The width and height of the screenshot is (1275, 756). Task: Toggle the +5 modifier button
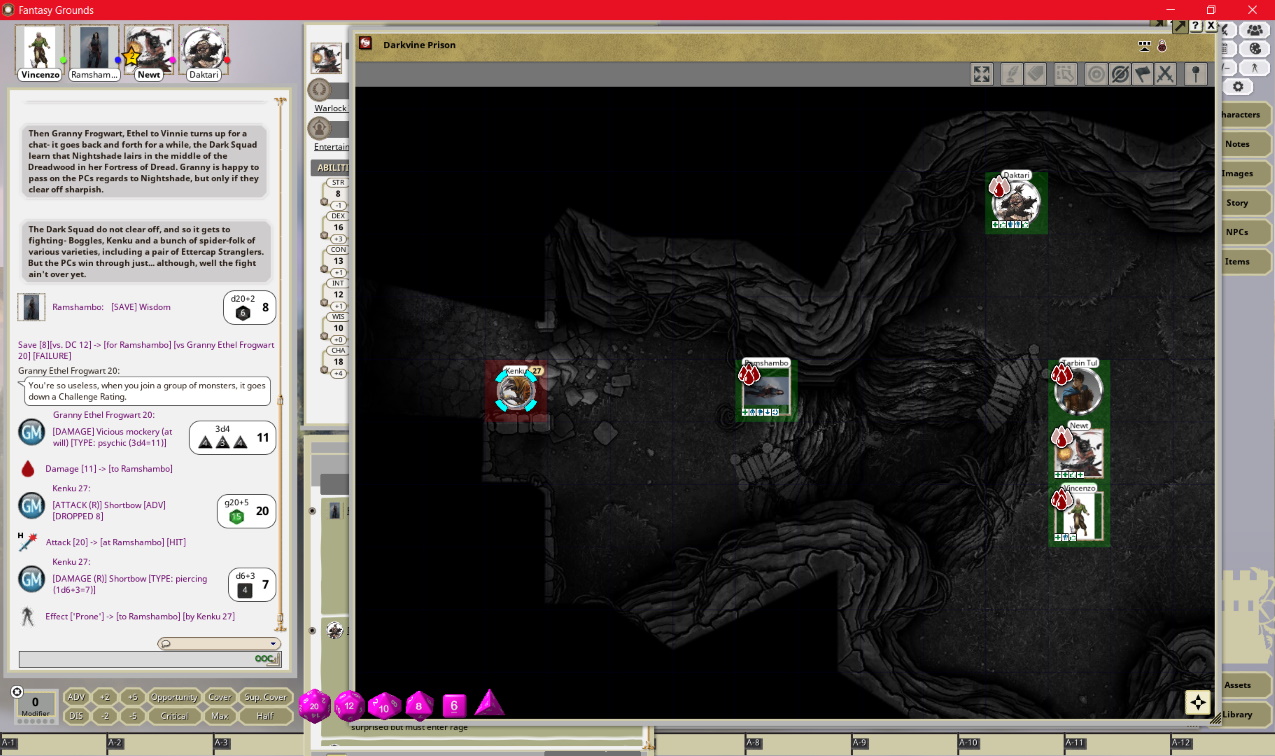(132, 697)
